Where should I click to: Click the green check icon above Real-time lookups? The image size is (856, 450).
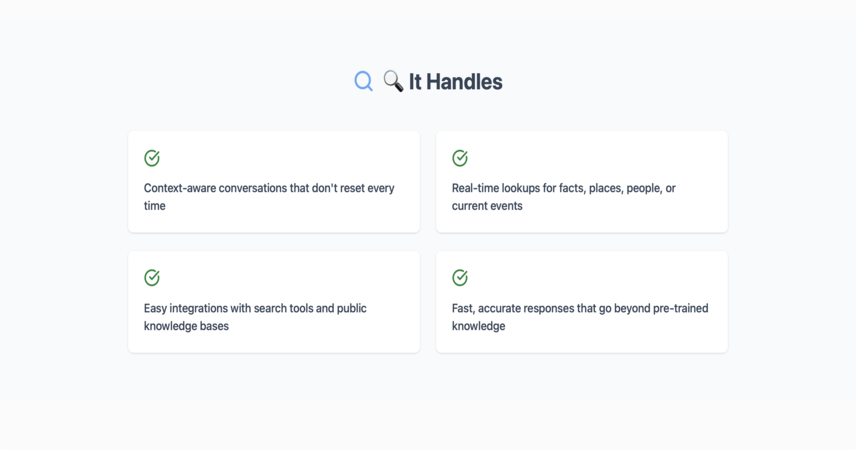point(460,158)
